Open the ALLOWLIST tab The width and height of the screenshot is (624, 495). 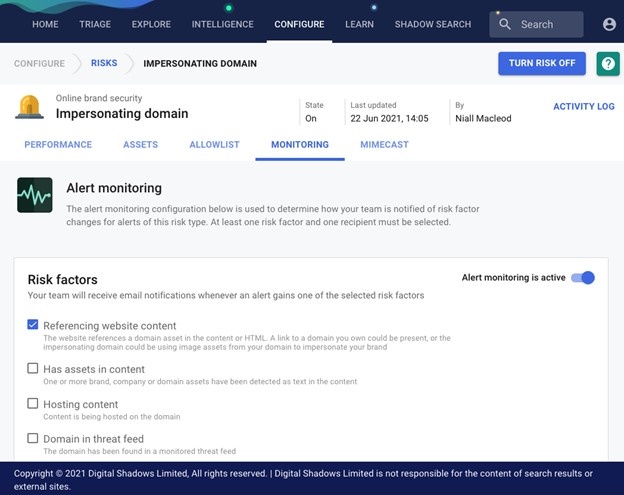[214, 144]
